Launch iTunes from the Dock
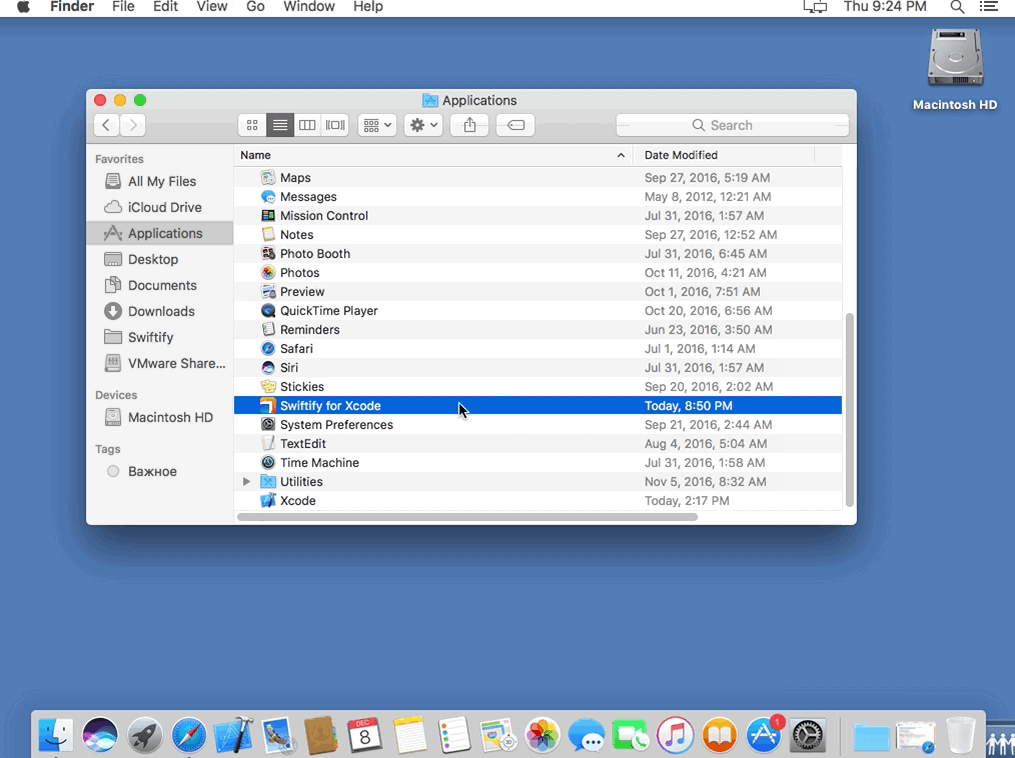Screen dimensions: 1015x758 point(675,735)
